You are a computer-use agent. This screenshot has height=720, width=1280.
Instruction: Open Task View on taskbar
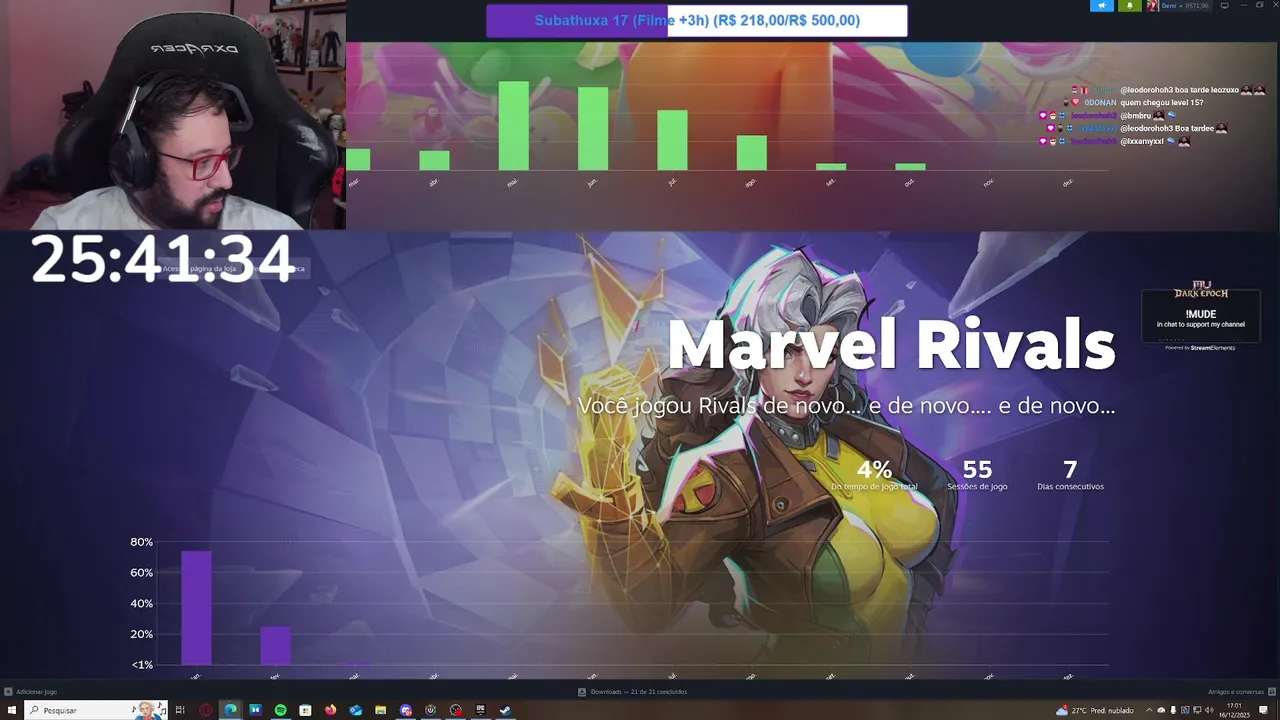pyautogui.click(x=180, y=710)
